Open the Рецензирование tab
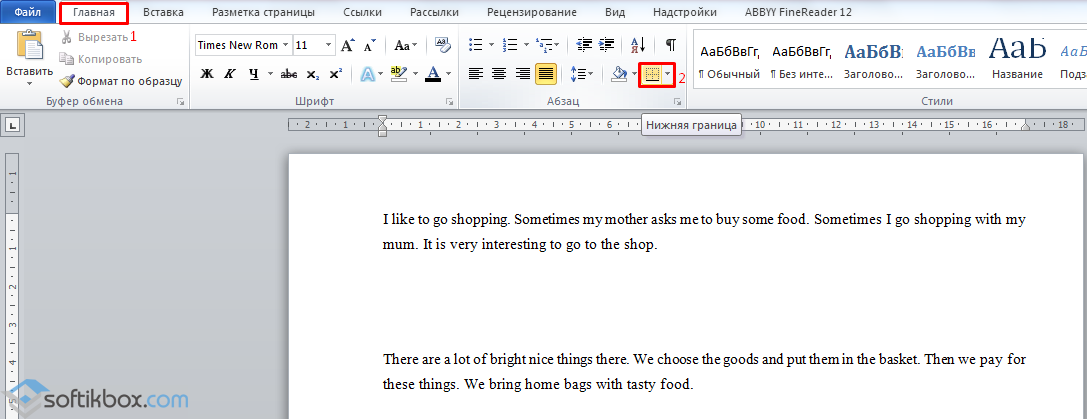Viewport: 1087px width, 419px height. click(x=531, y=13)
